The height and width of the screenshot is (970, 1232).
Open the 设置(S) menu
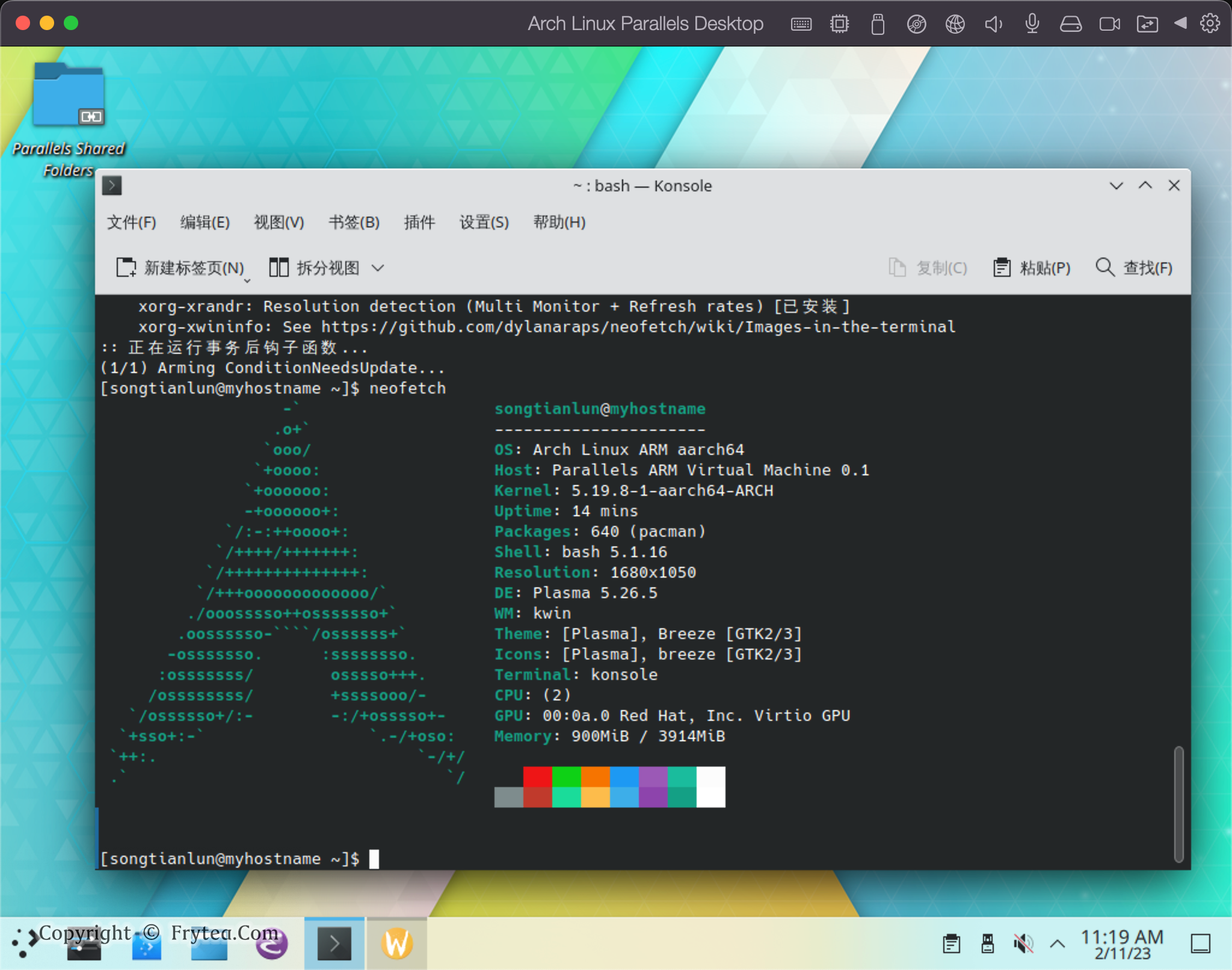tap(484, 223)
